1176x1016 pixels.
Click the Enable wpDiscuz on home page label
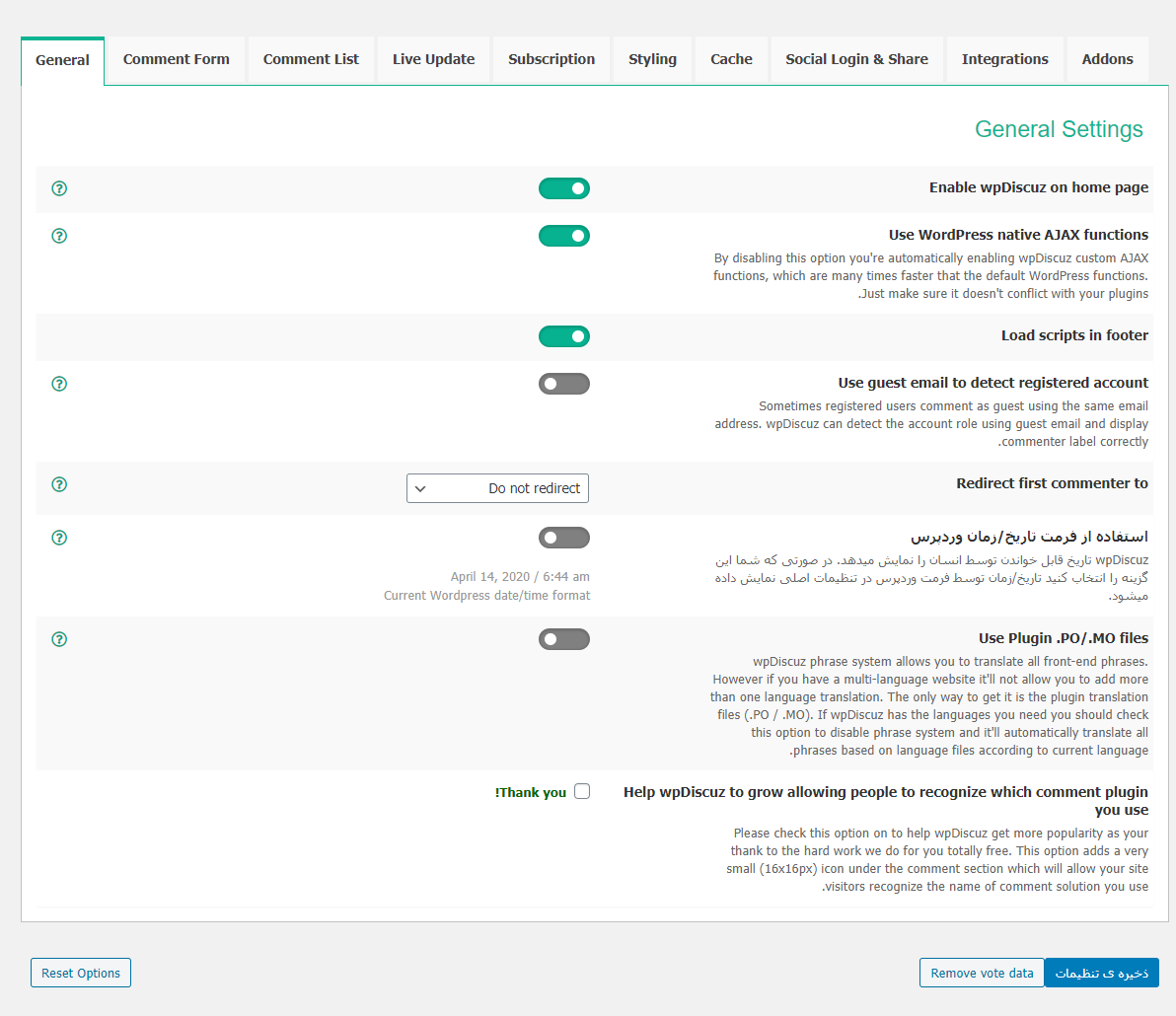1039,187
